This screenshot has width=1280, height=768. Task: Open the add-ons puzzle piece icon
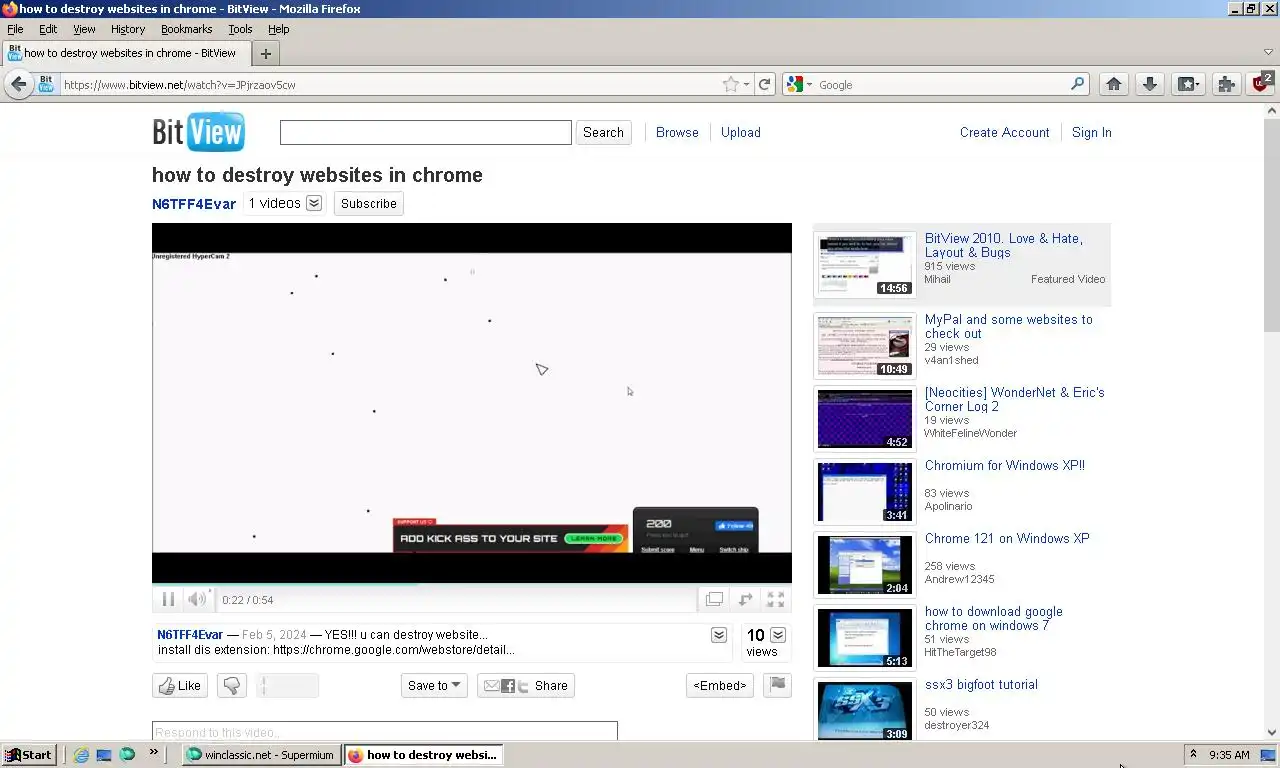(x=1226, y=85)
